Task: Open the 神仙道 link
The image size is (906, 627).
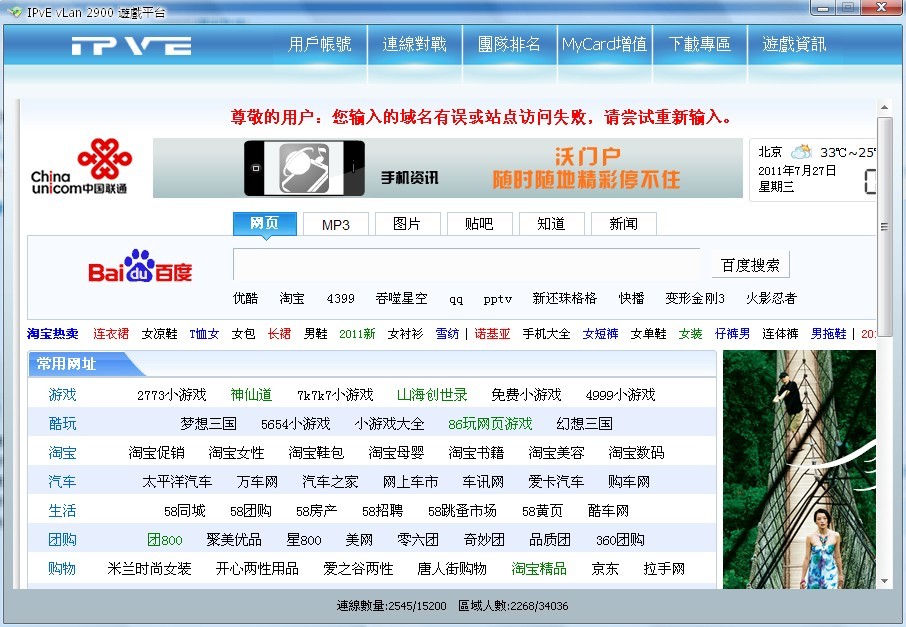Action: point(251,395)
